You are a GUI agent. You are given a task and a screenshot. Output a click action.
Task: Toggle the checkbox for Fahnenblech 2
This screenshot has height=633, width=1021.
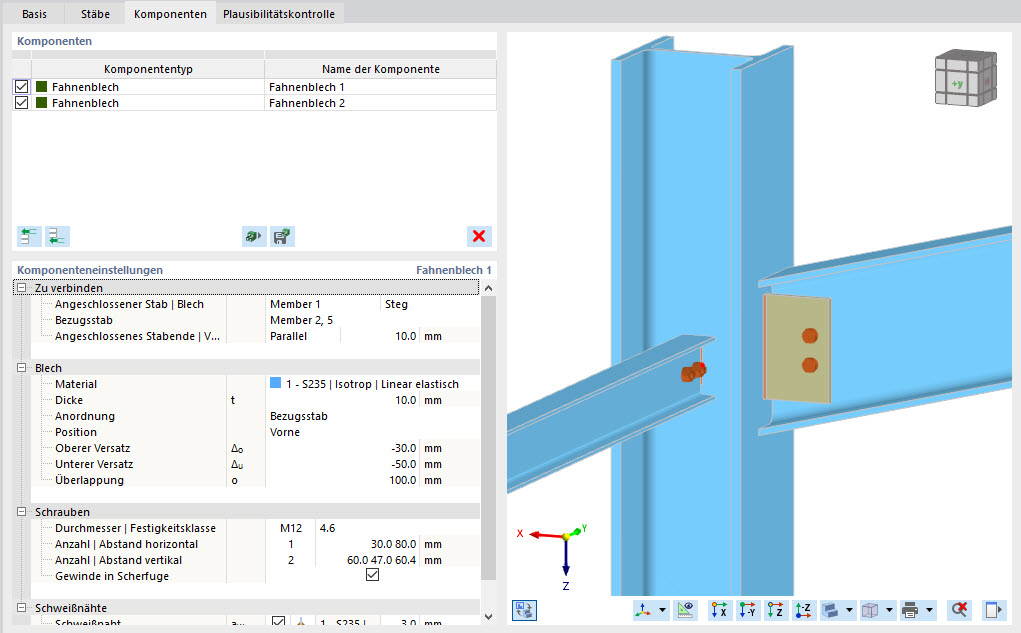21,103
